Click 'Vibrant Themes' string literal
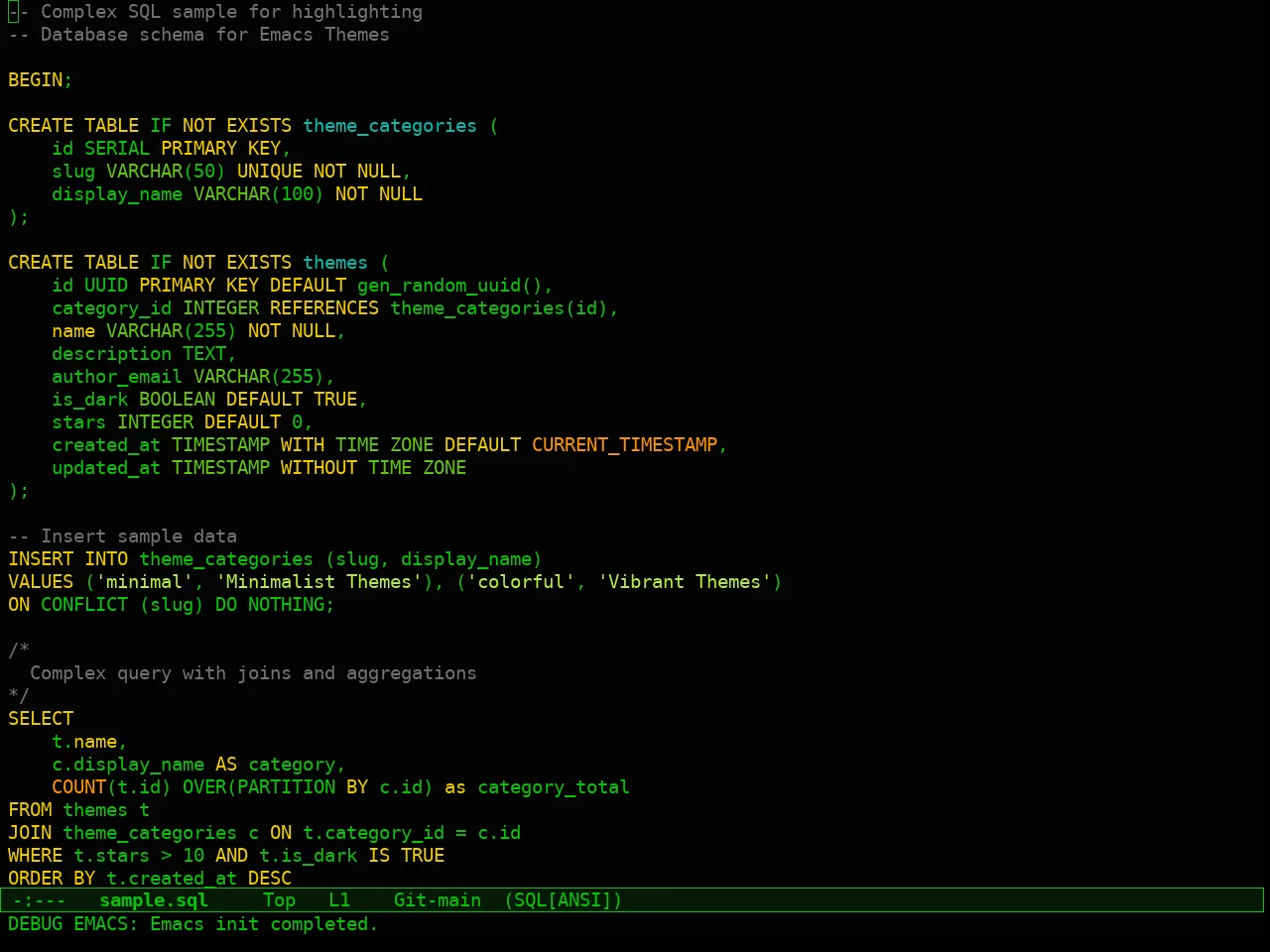Viewport: 1270px width, 952px height. tap(685, 582)
